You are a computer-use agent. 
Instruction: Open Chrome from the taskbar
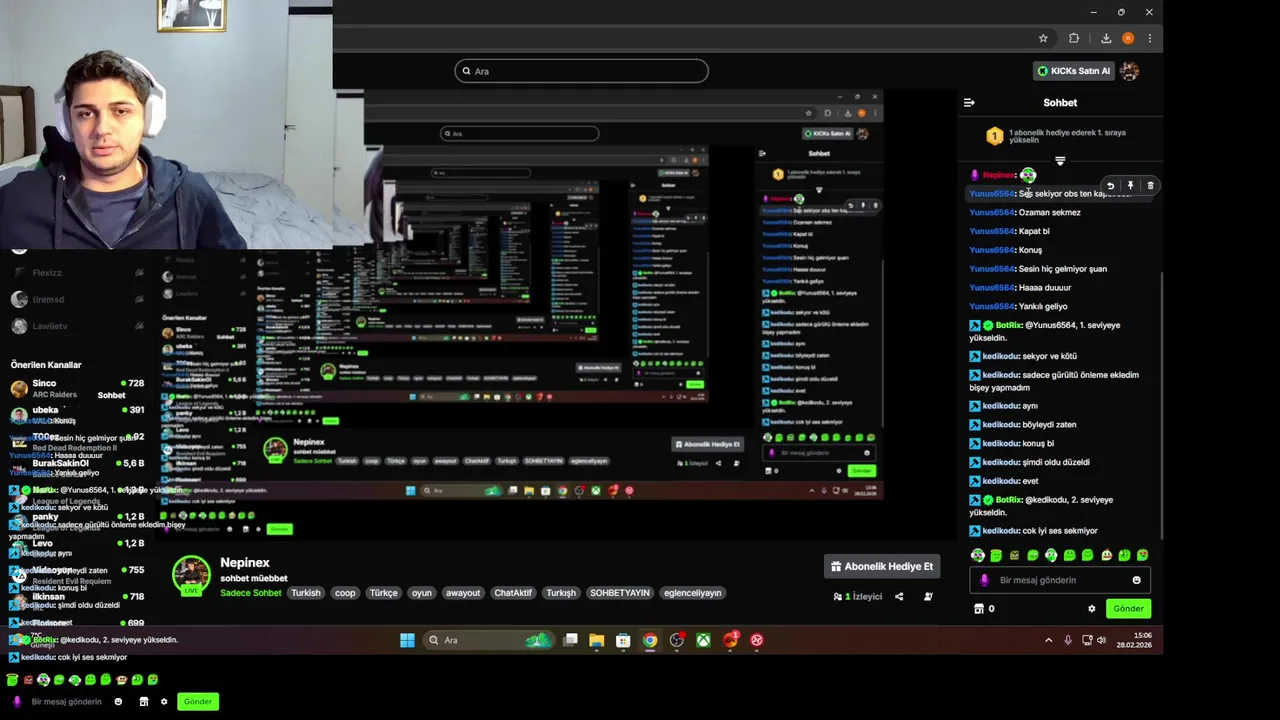[650, 640]
